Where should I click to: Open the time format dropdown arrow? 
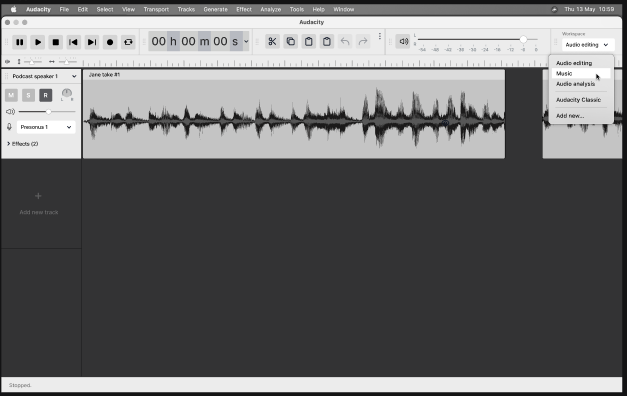[246, 41]
